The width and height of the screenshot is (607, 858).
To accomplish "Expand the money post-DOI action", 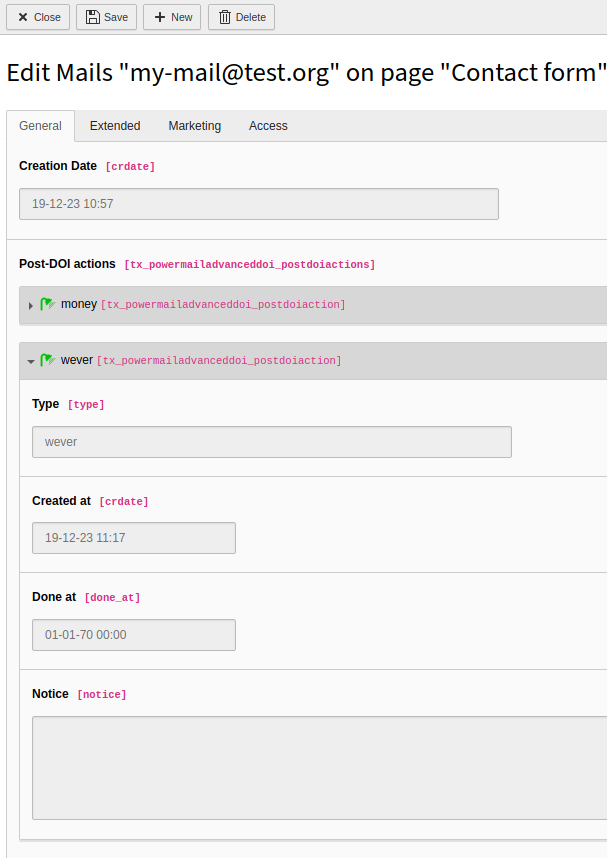I will tap(31, 305).
